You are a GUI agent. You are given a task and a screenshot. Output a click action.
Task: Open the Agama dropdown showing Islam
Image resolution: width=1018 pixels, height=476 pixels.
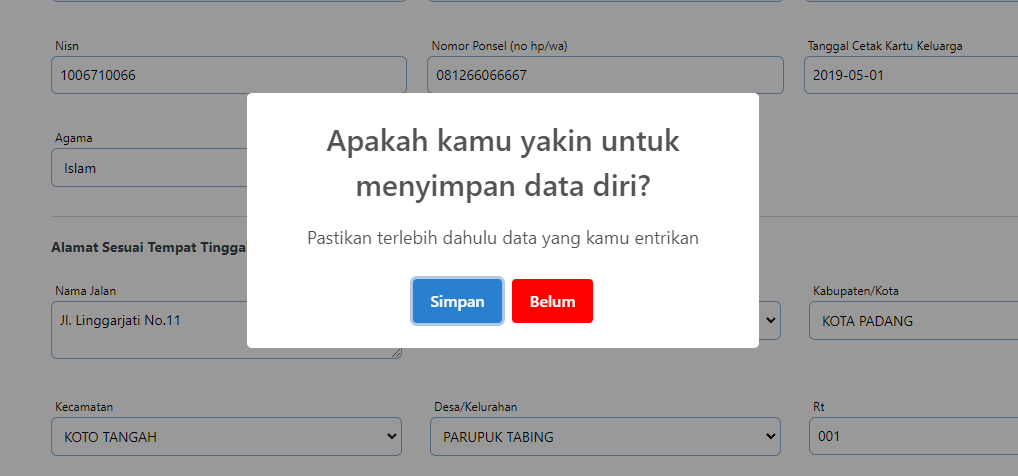[x=148, y=168]
